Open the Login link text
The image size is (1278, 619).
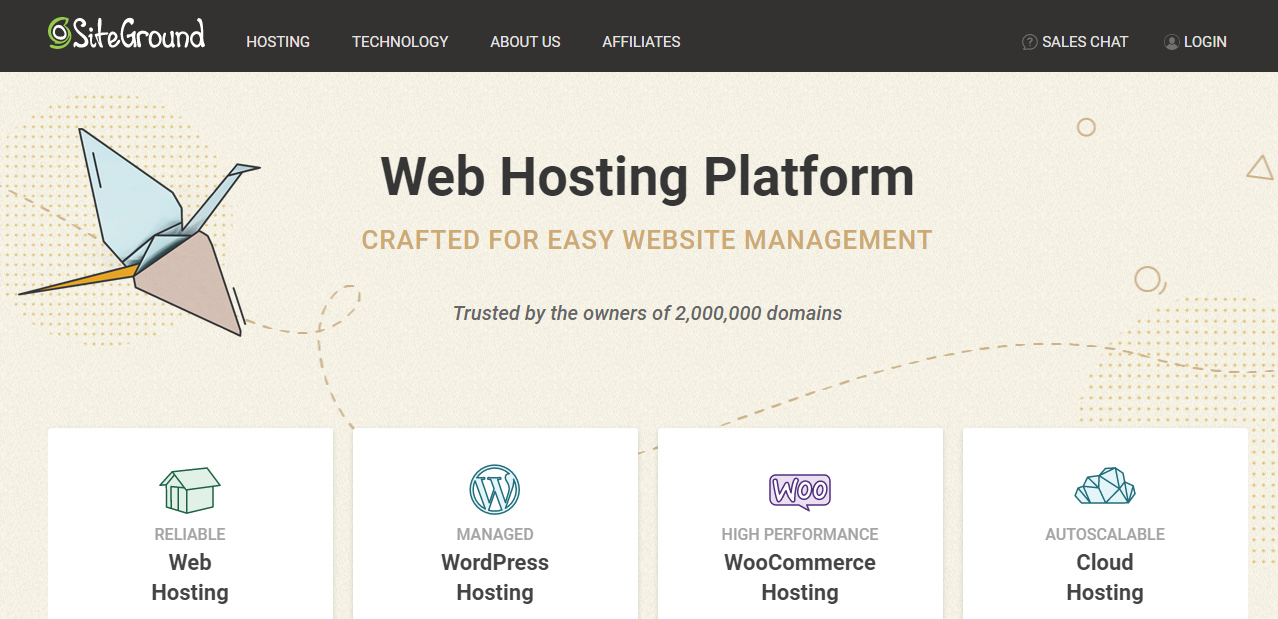1205,42
